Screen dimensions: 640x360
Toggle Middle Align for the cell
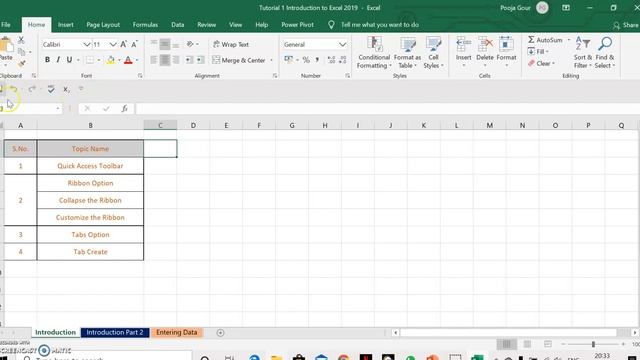point(165,44)
